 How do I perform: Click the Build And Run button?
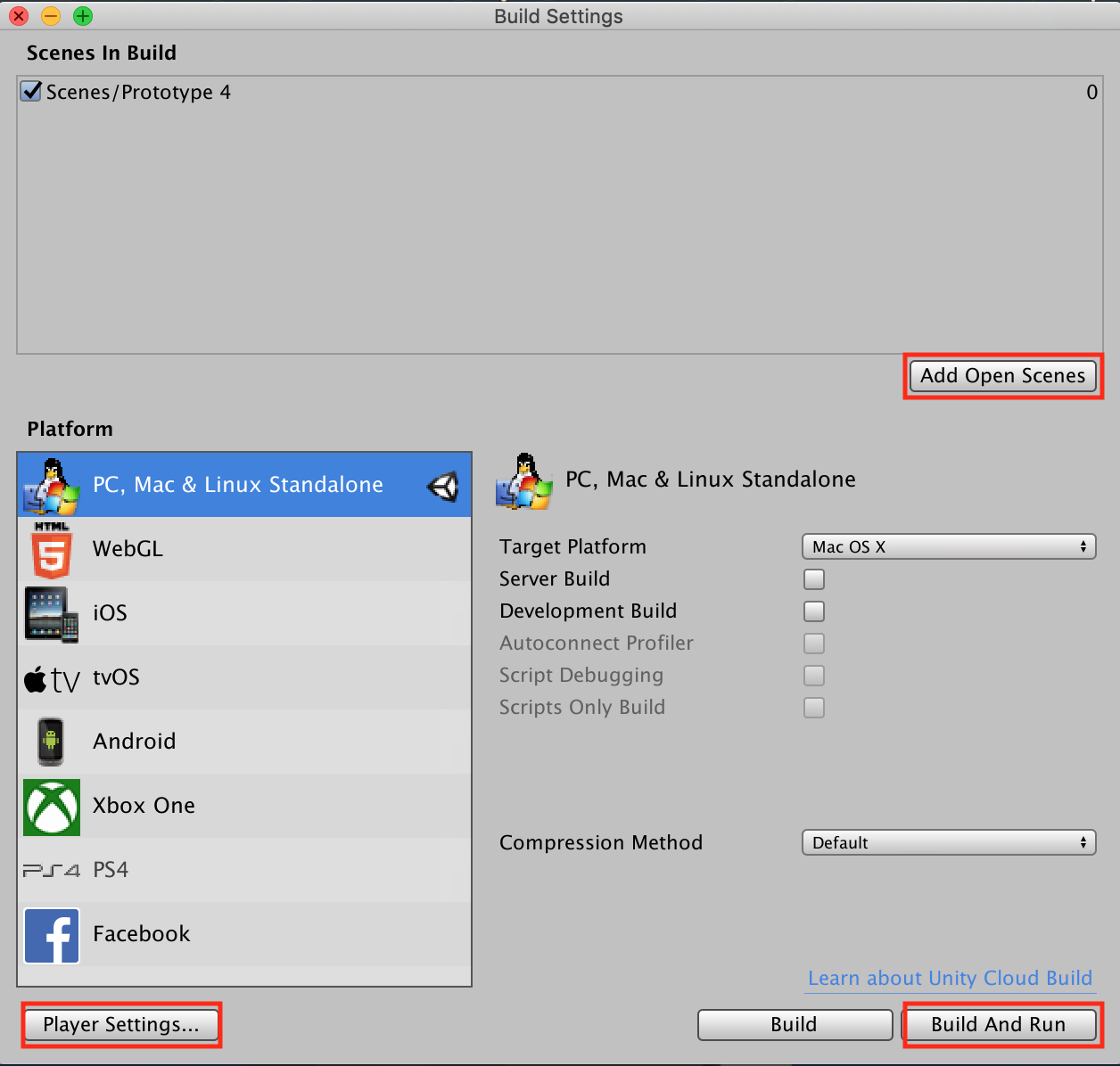999,1025
